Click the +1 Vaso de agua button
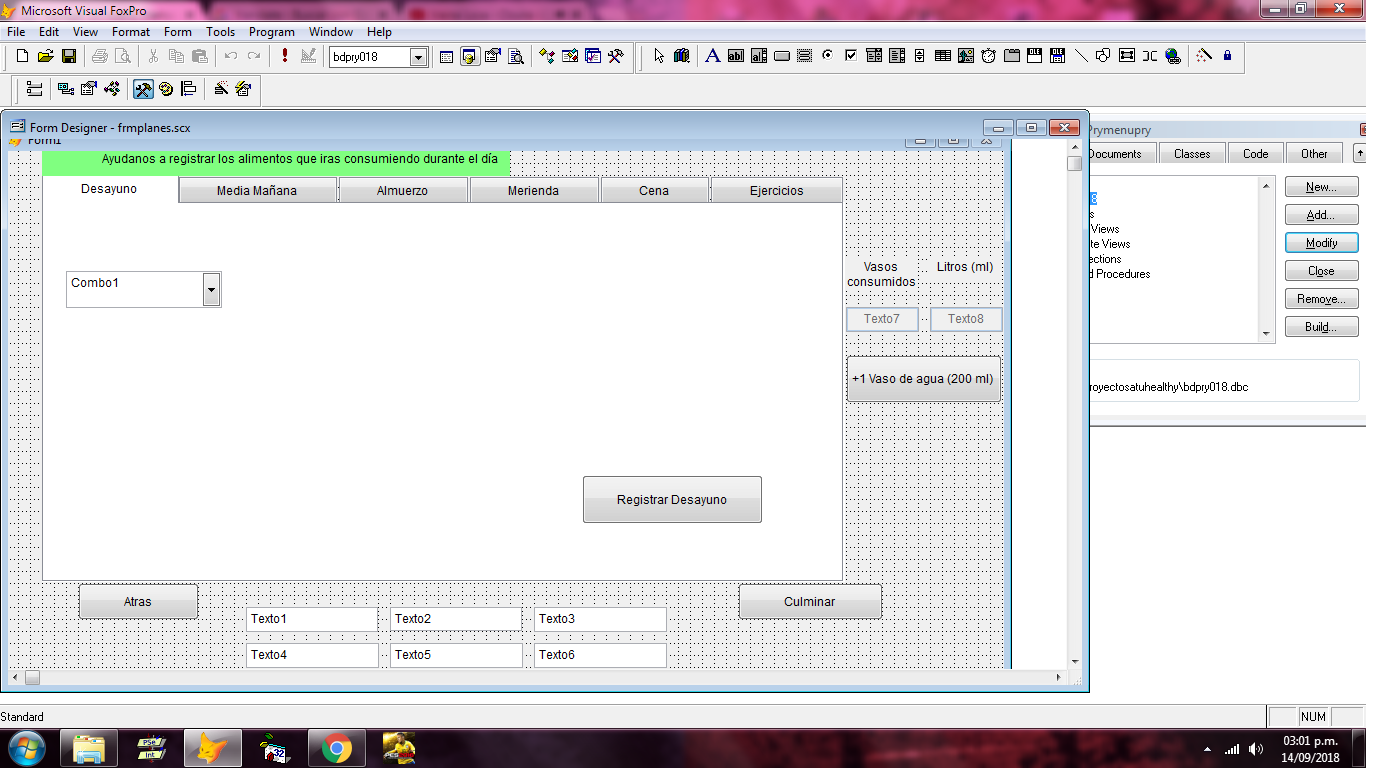The height and width of the screenshot is (780, 1386). [924, 379]
